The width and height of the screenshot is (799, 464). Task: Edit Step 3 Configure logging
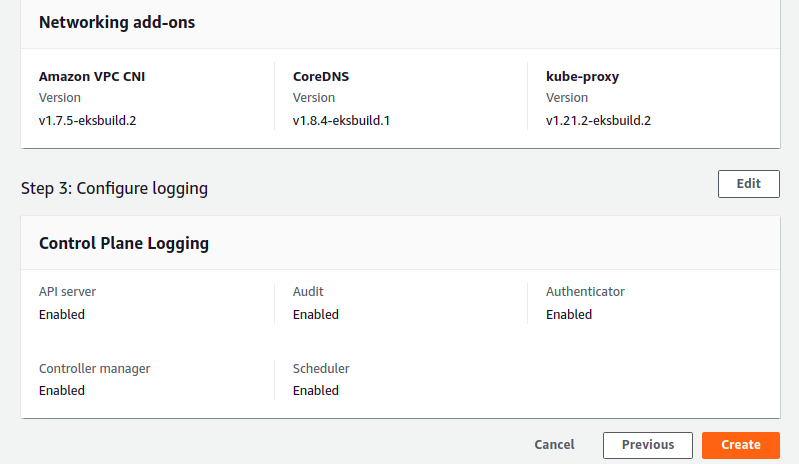click(x=749, y=184)
